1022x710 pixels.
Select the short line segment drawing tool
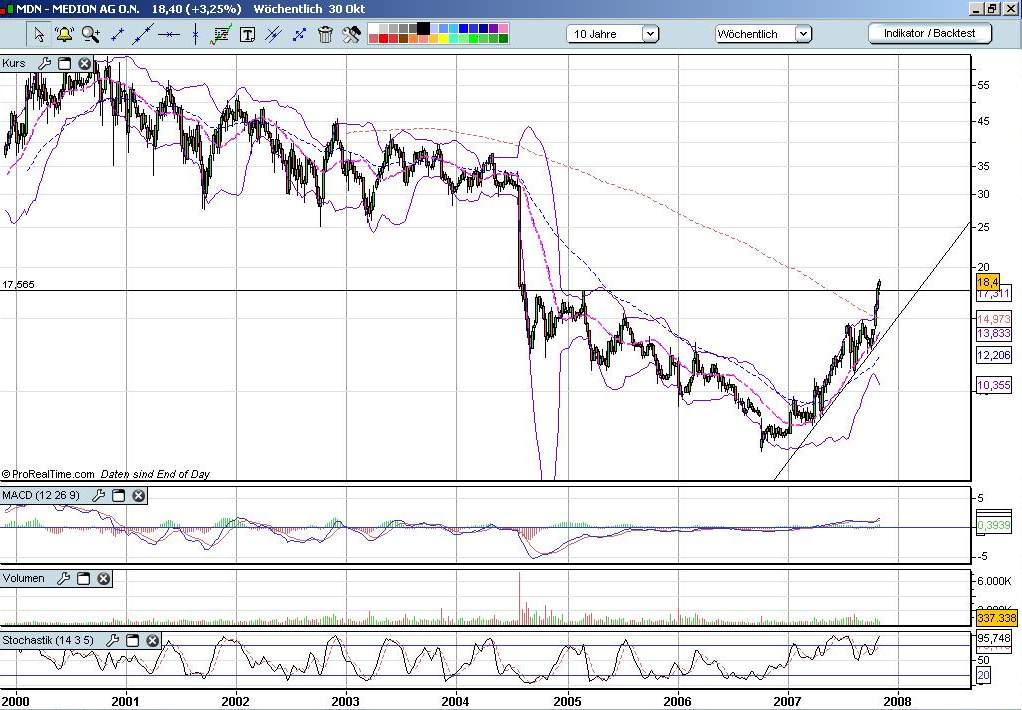tap(117, 34)
